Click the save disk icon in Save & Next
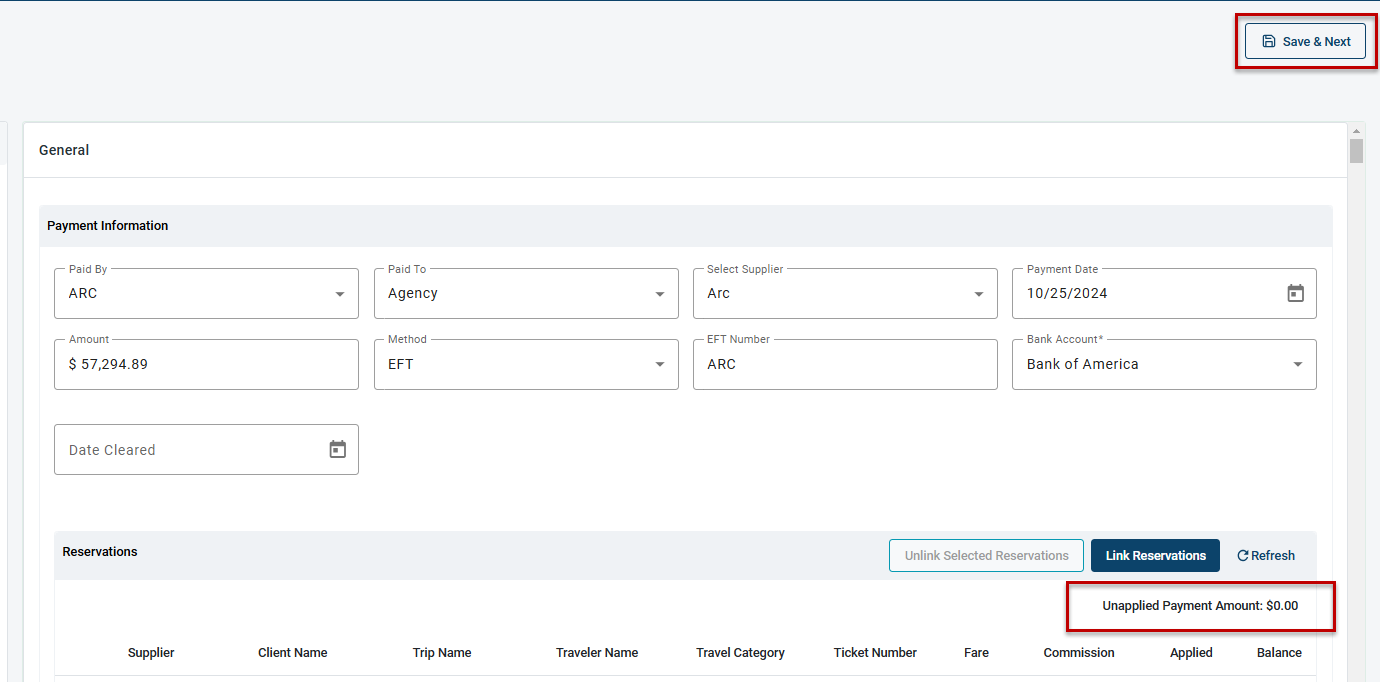Viewport: 1380px width, 682px height. pos(1270,41)
